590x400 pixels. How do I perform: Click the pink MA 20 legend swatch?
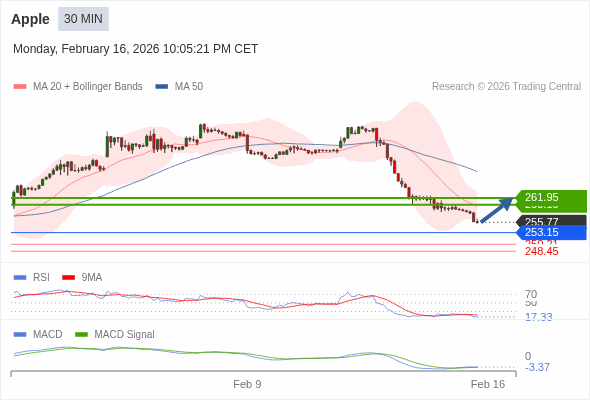pos(20,87)
